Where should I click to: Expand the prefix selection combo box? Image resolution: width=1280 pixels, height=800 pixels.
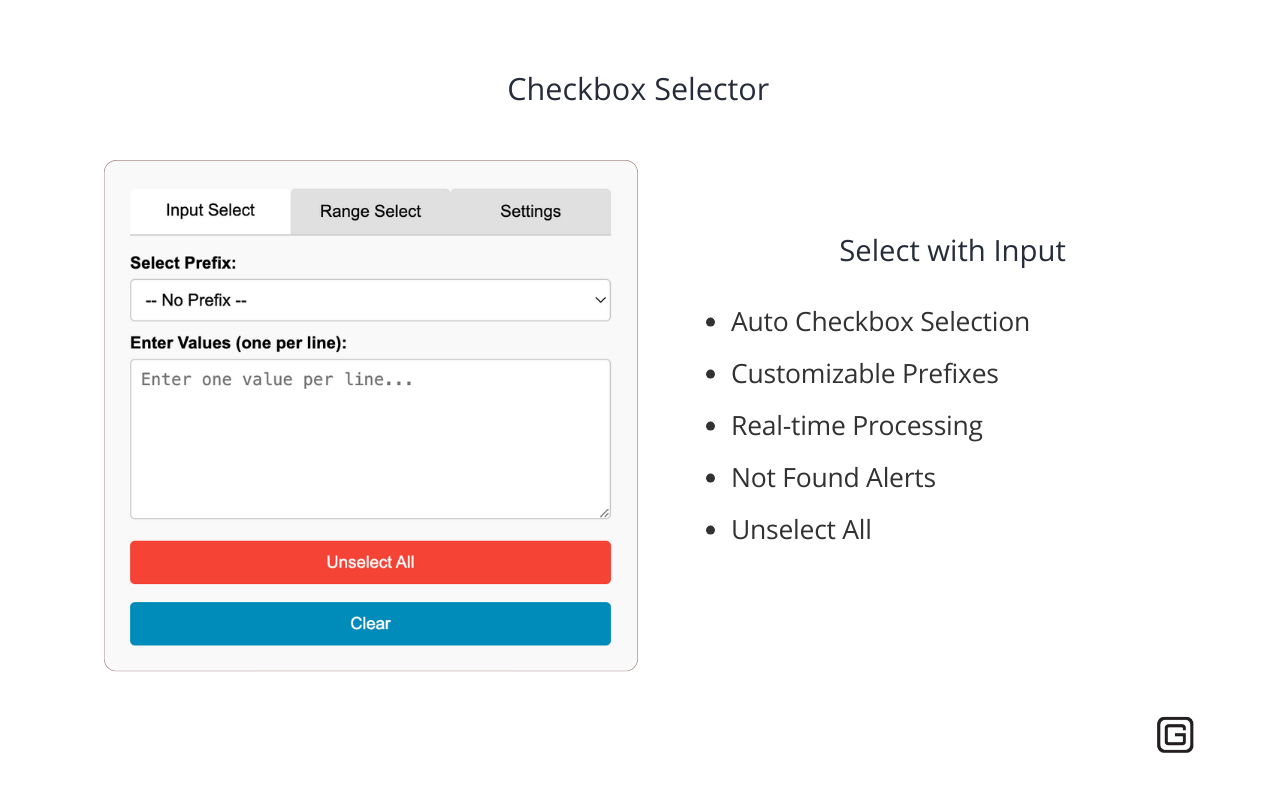pos(370,300)
